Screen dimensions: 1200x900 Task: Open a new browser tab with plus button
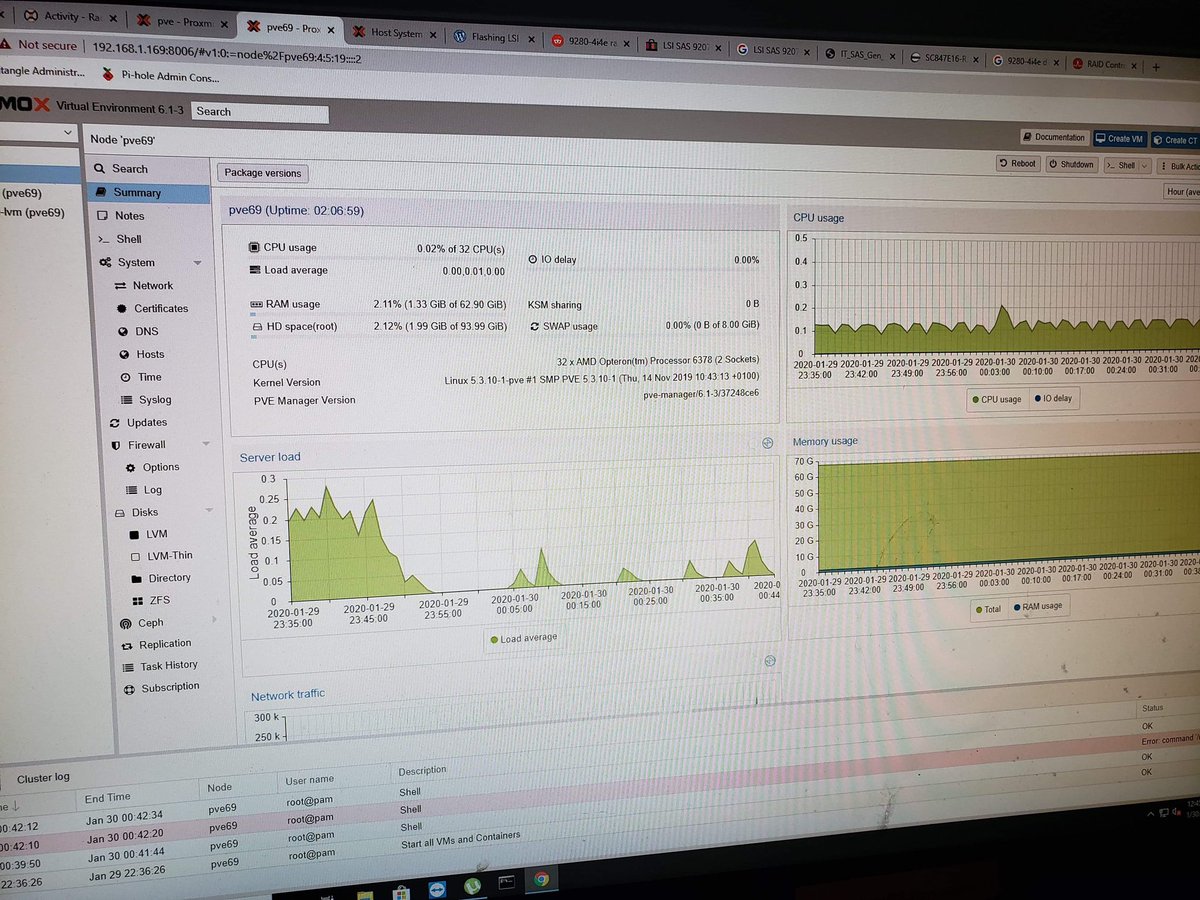1156,67
